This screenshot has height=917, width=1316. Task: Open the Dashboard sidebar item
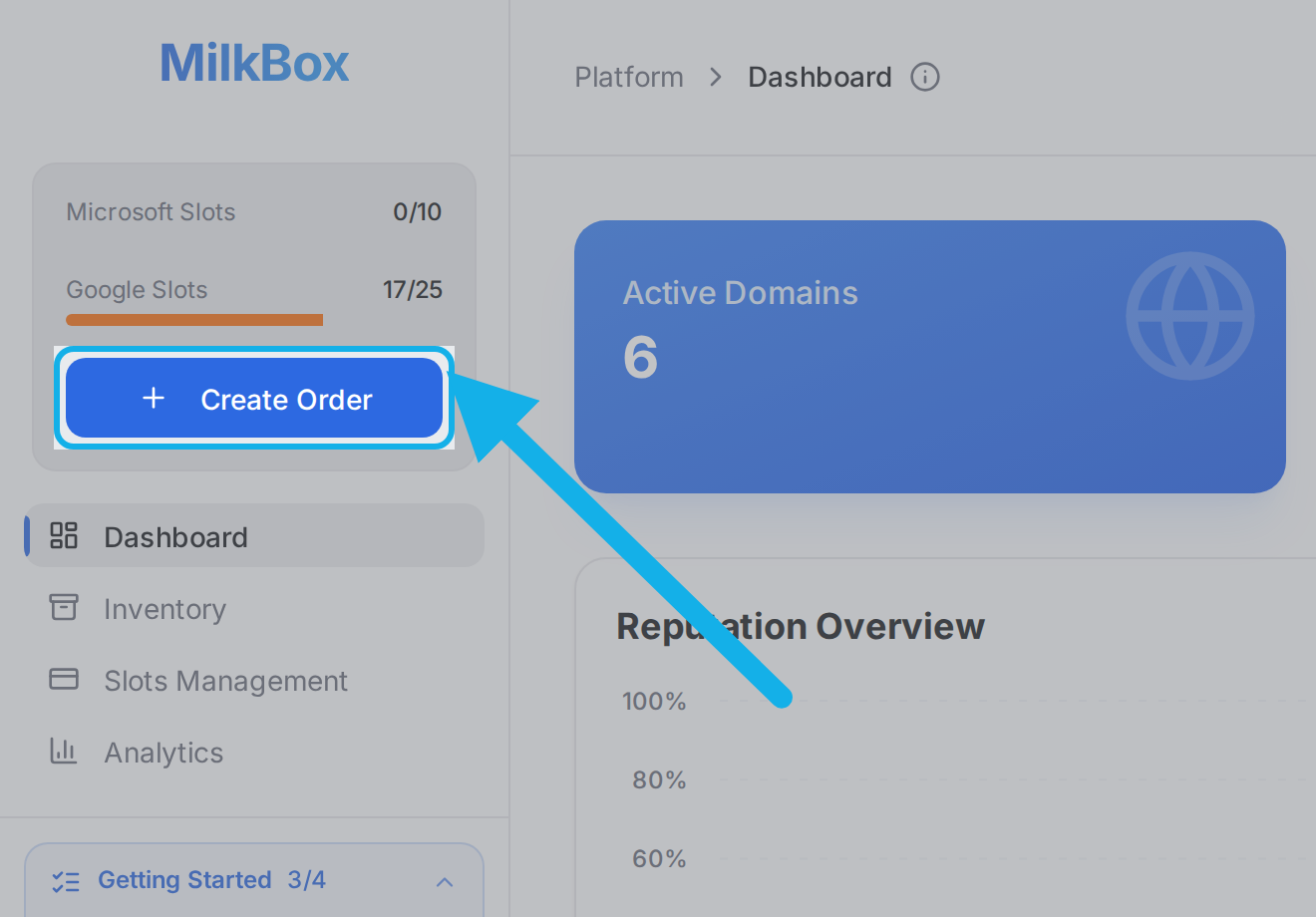(x=254, y=536)
